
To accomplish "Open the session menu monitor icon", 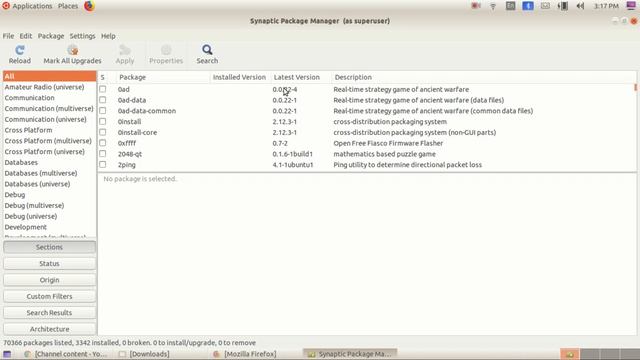I will click(631, 6).
